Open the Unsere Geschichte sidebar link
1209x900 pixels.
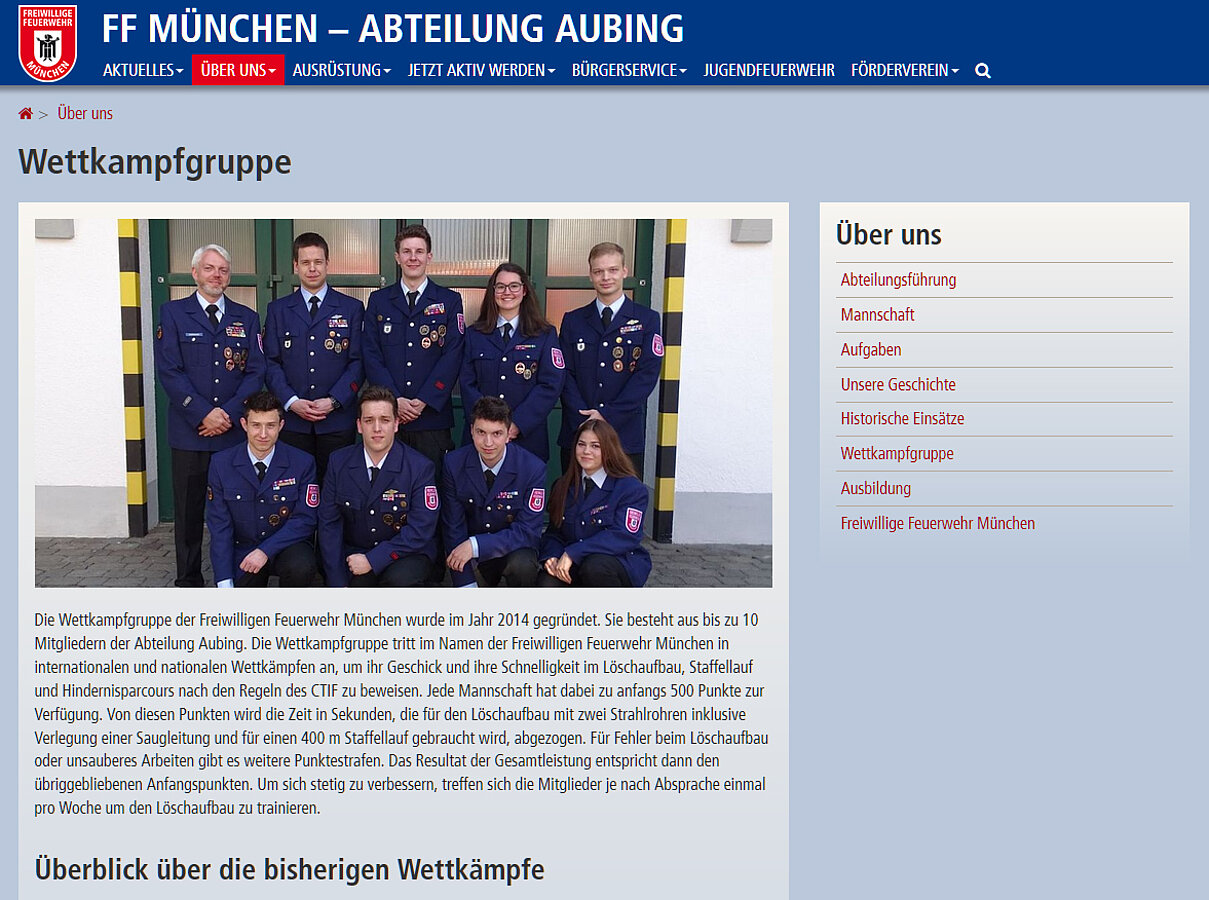[898, 385]
